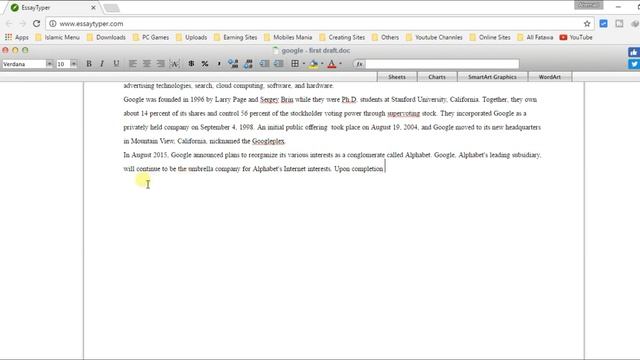Click the green zoom dot of document window
Viewport: 640px width, 360px height.
tap(25, 50)
